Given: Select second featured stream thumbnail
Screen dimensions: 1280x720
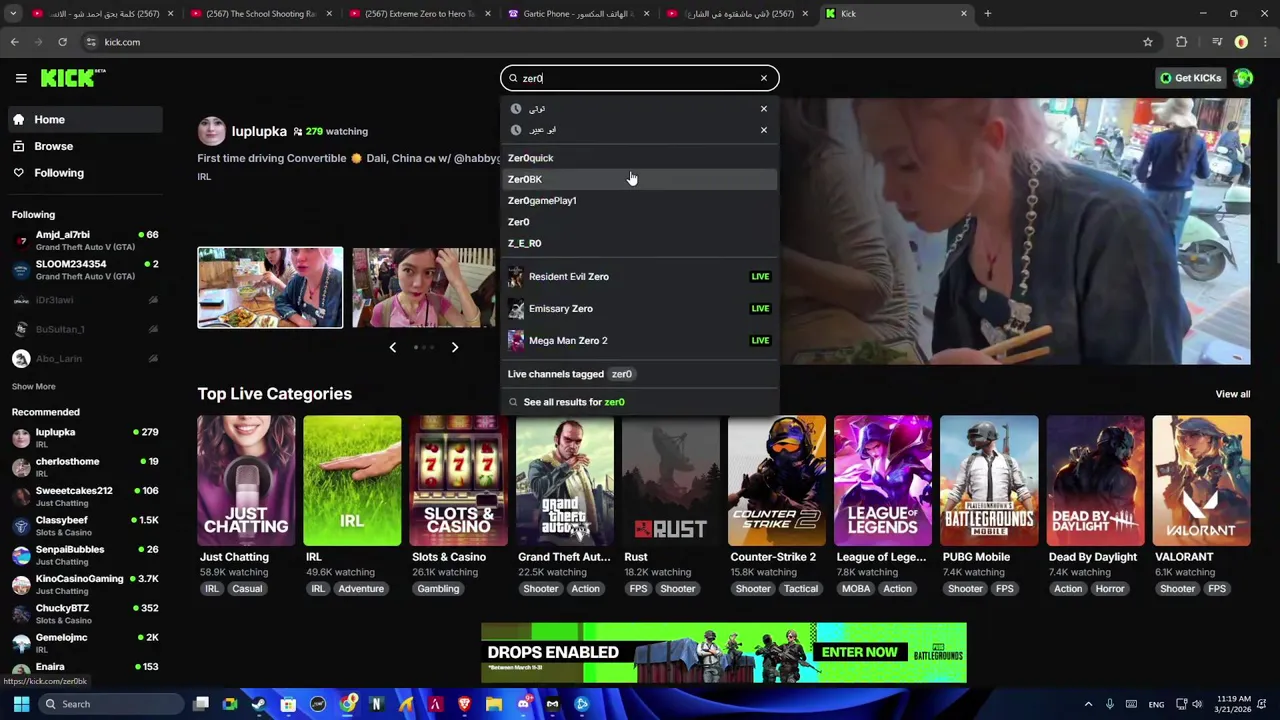Looking at the screenshot, I should 423,288.
